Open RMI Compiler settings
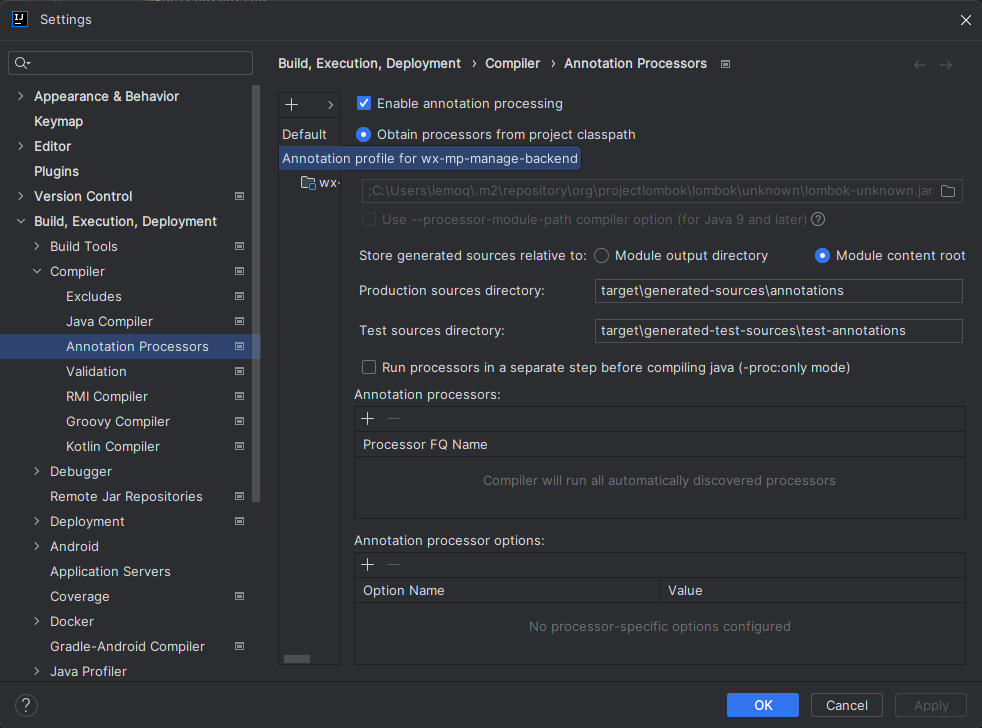This screenshot has width=982, height=728. [x=106, y=397]
